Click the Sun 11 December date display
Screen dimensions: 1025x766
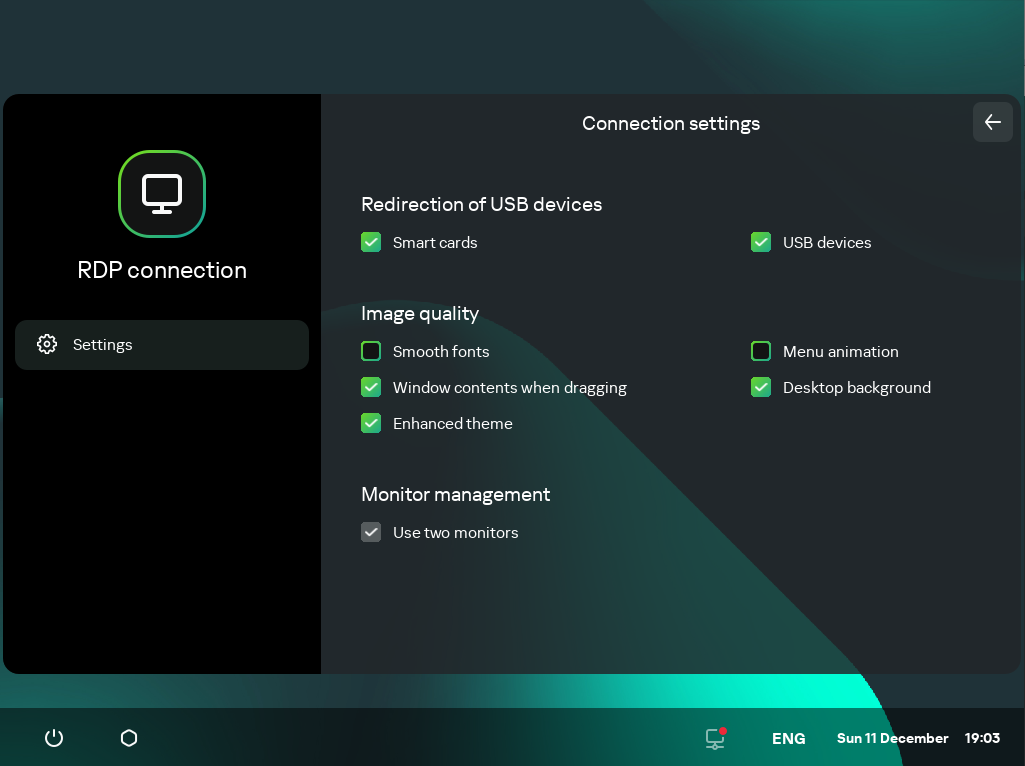pyautogui.click(x=892, y=738)
